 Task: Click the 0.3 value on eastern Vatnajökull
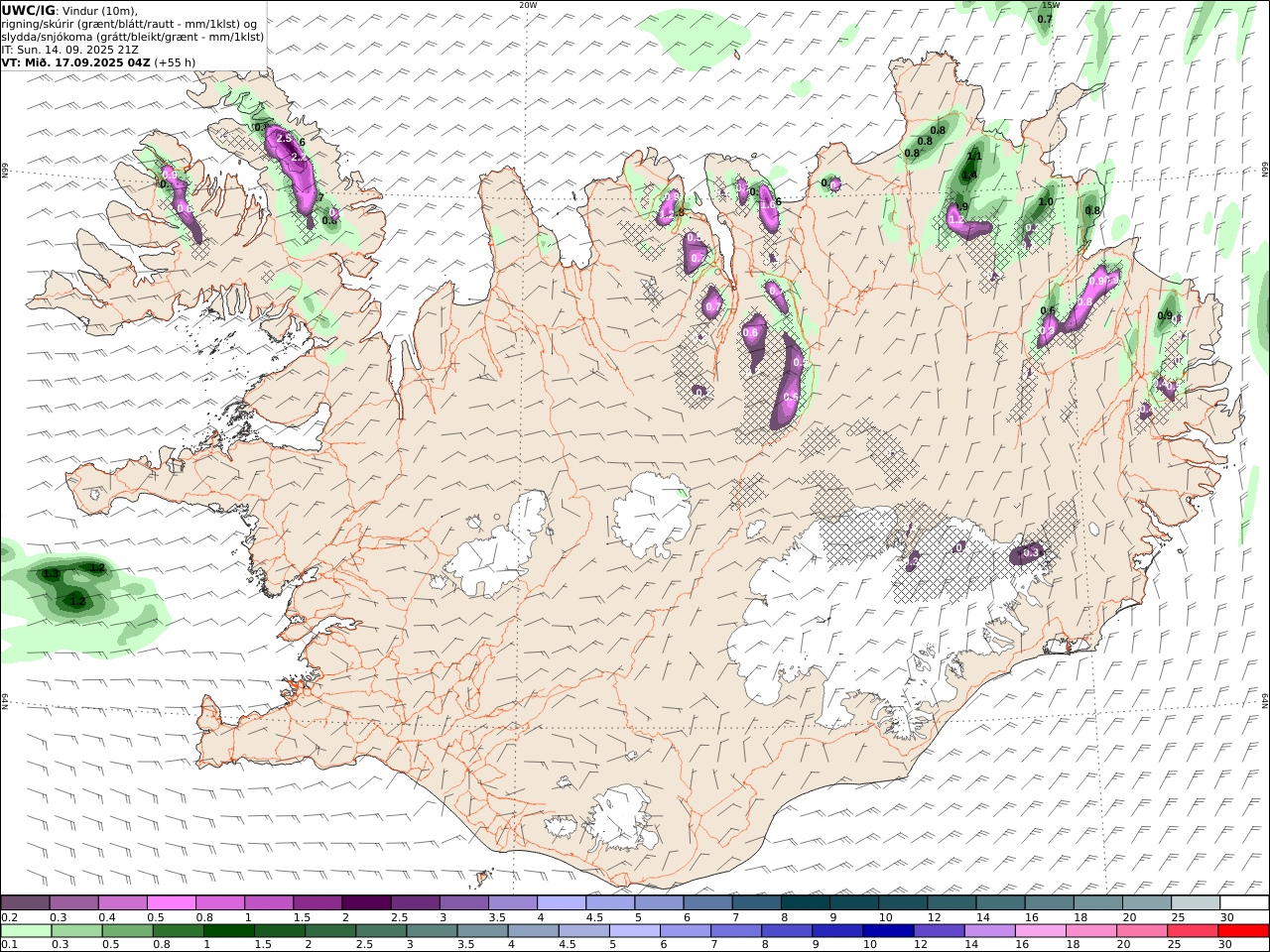1031,552
